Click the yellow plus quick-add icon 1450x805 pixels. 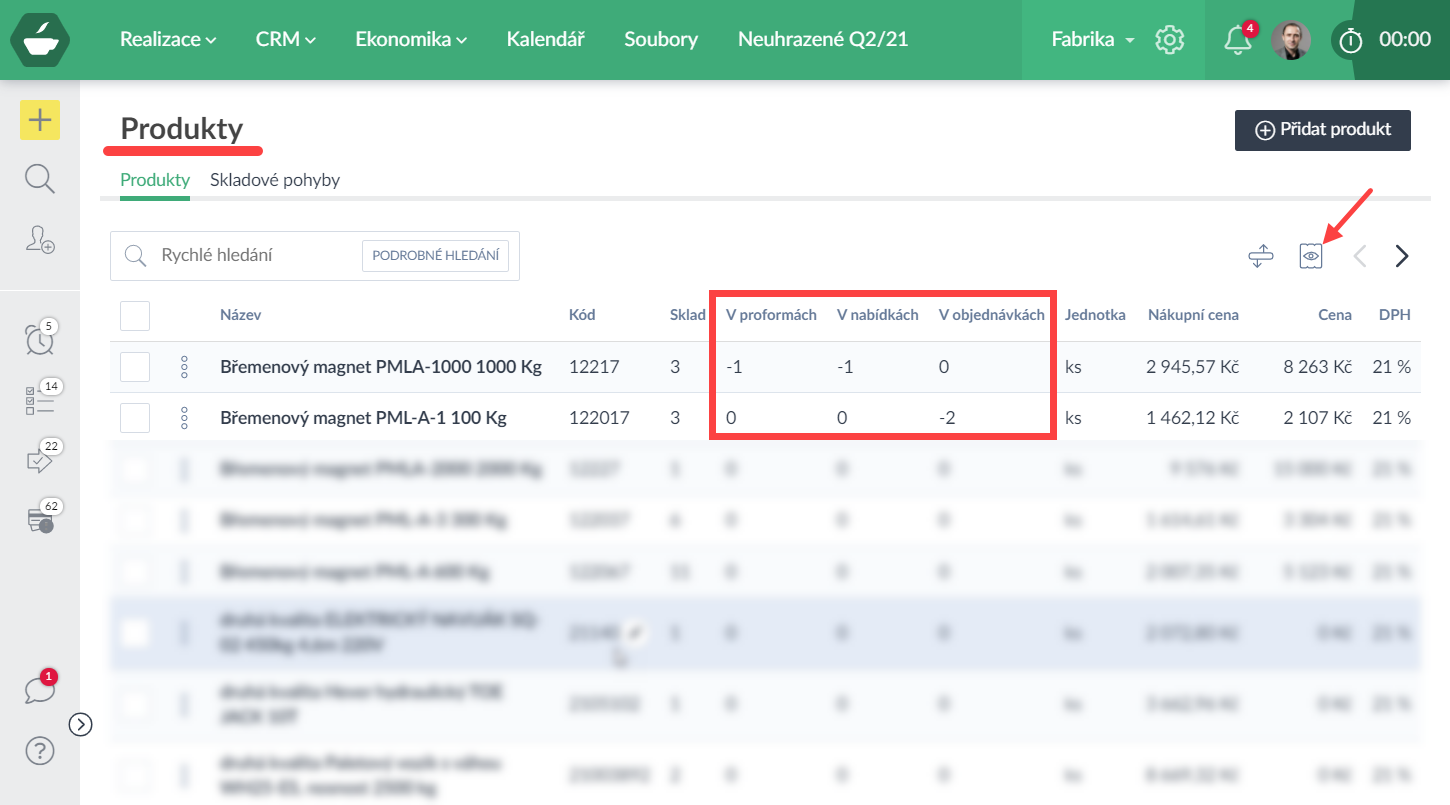point(40,121)
